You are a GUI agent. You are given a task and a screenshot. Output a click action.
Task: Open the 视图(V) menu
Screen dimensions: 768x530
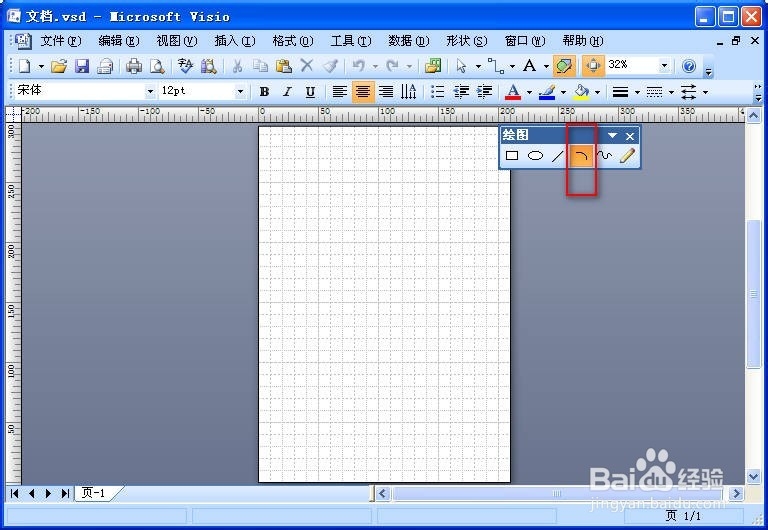click(177, 41)
